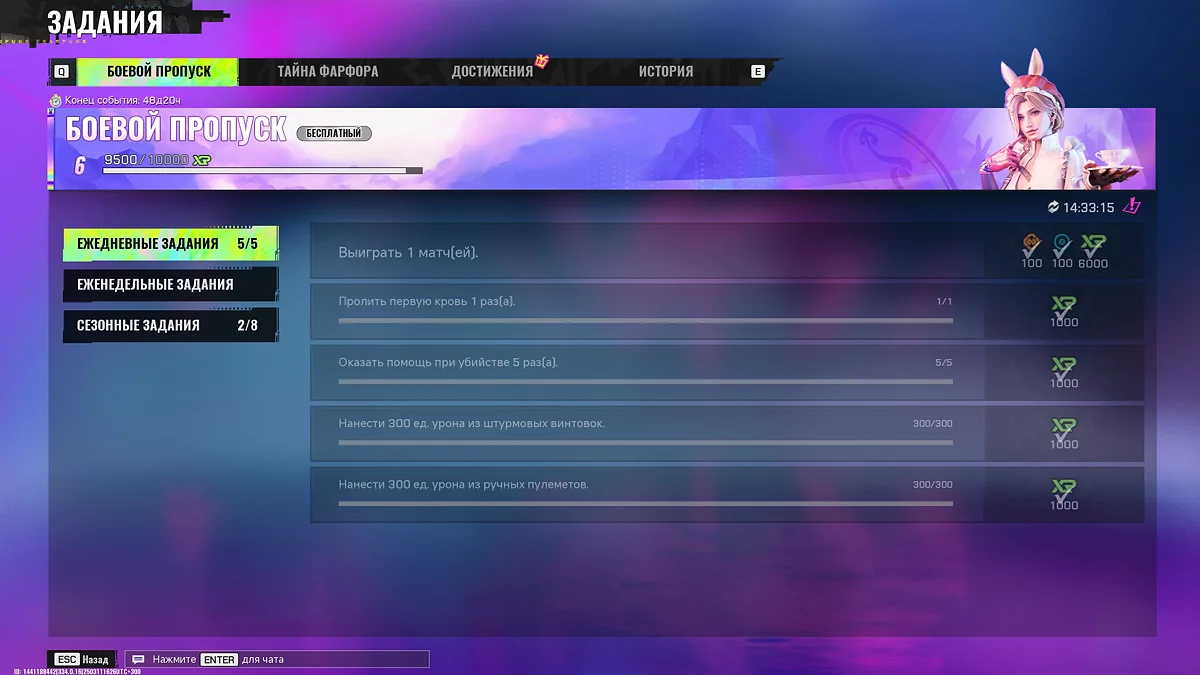Open the История tab
1200x675 pixels.
[x=665, y=72]
